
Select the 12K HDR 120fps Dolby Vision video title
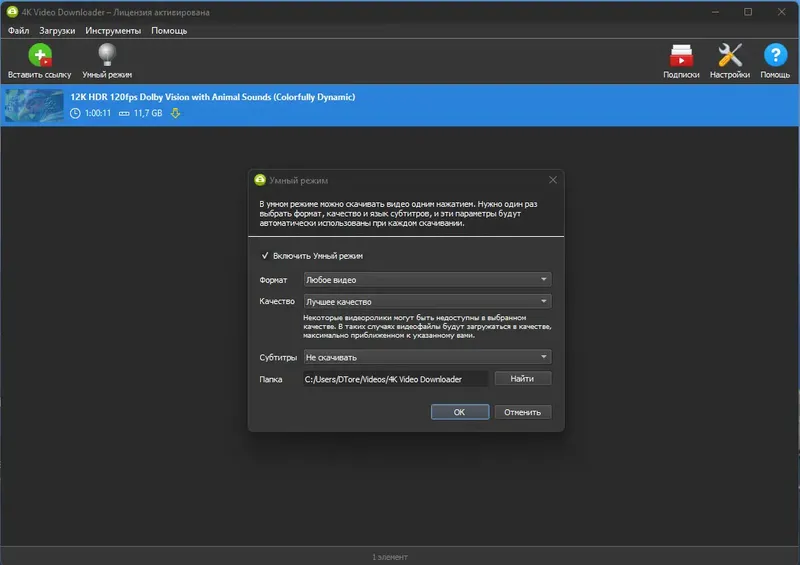(213, 97)
